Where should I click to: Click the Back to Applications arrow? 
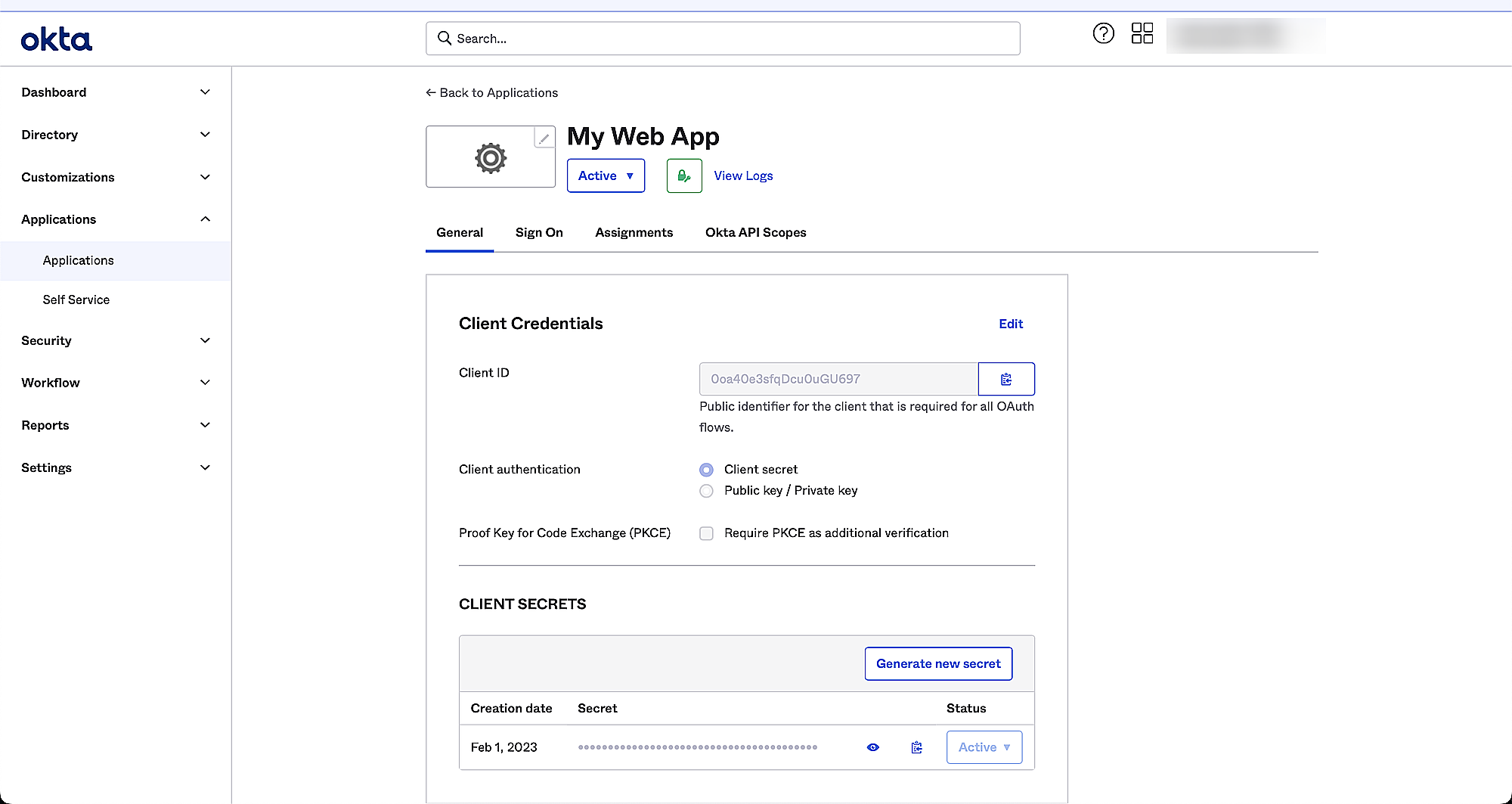431,92
